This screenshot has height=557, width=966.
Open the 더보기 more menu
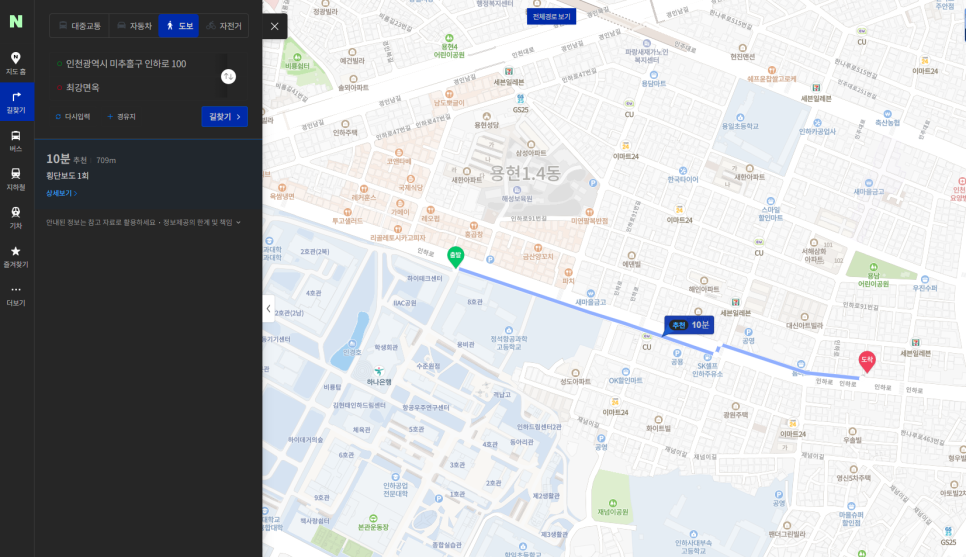pyautogui.click(x=16, y=295)
